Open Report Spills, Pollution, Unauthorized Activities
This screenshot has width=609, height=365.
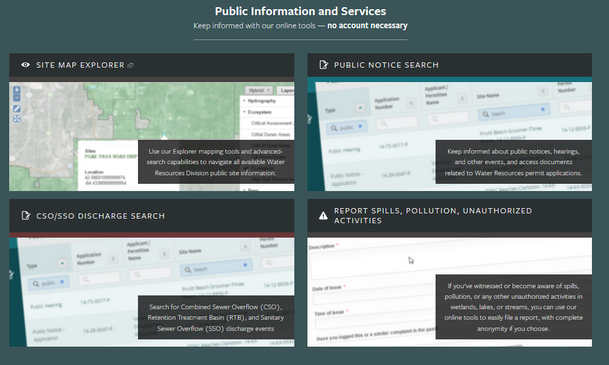tap(433, 216)
